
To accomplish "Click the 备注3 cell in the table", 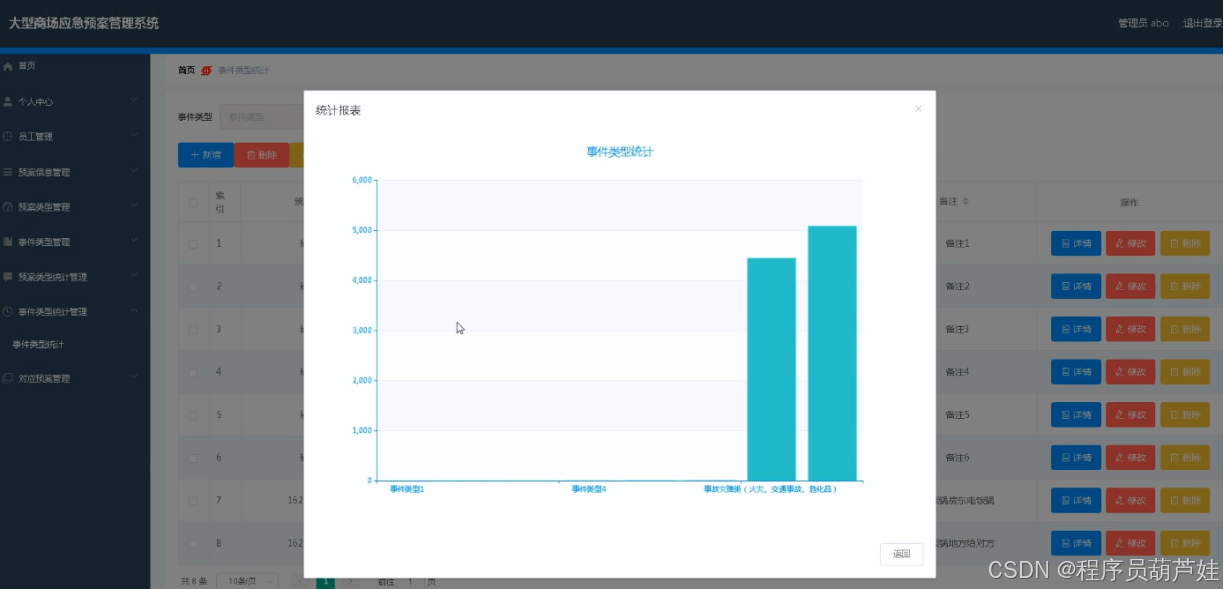I will [957, 329].
